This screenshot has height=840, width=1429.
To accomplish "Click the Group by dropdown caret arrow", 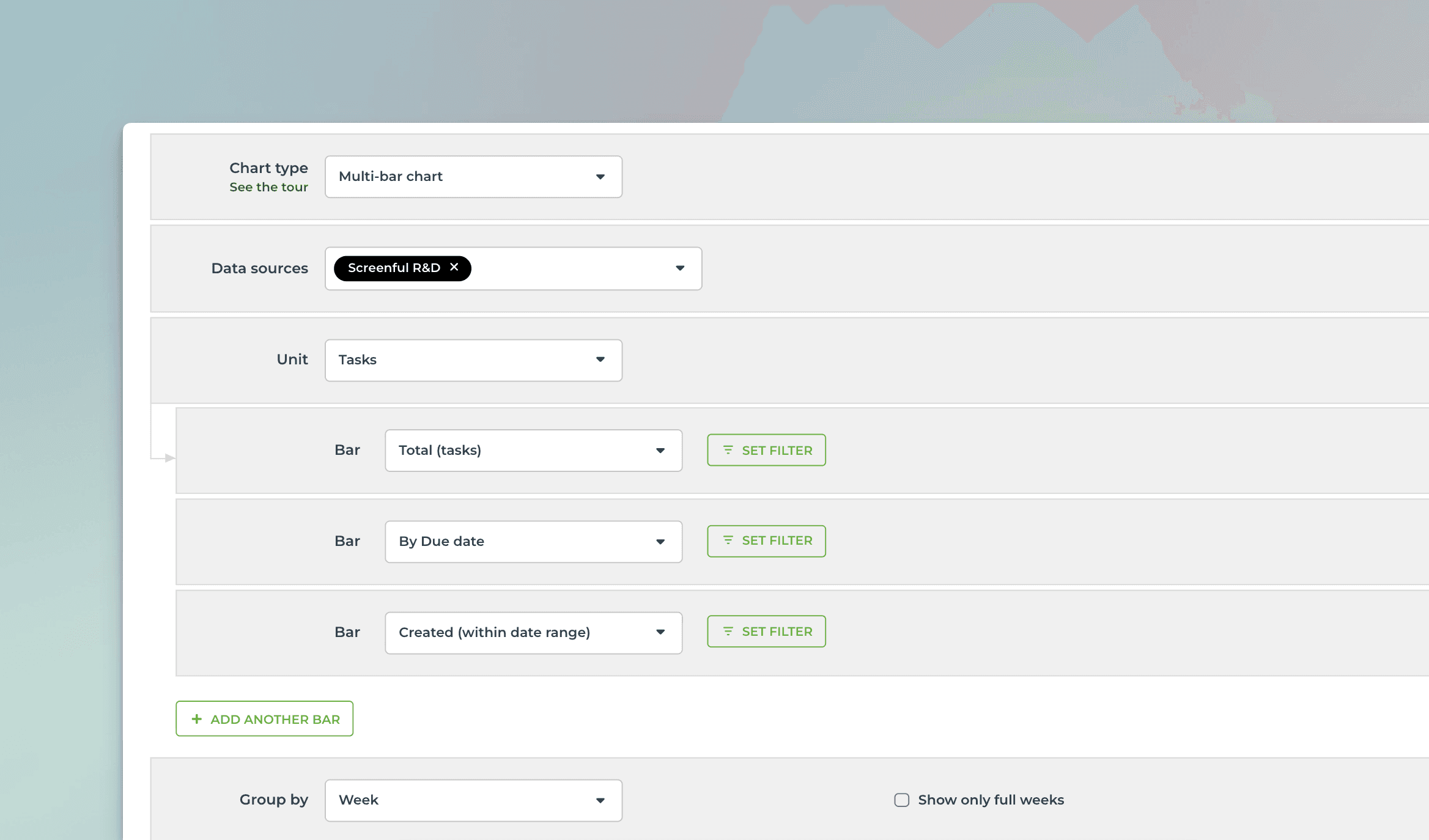I will [x=600, y=800].
